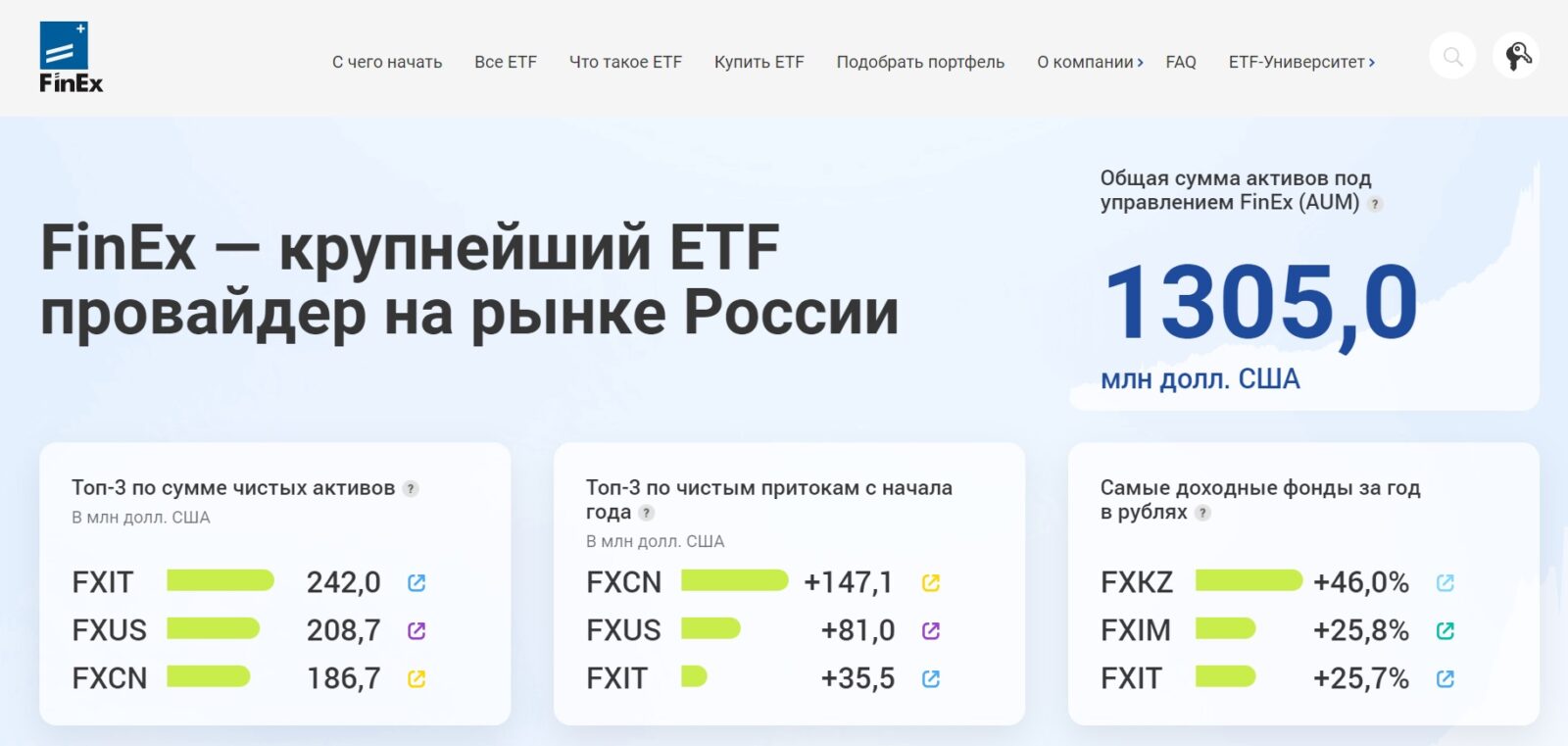The image size is (1568, 746).
Task: Click FXKZ ticker in profitable funds card
Action: (1137, 582)
